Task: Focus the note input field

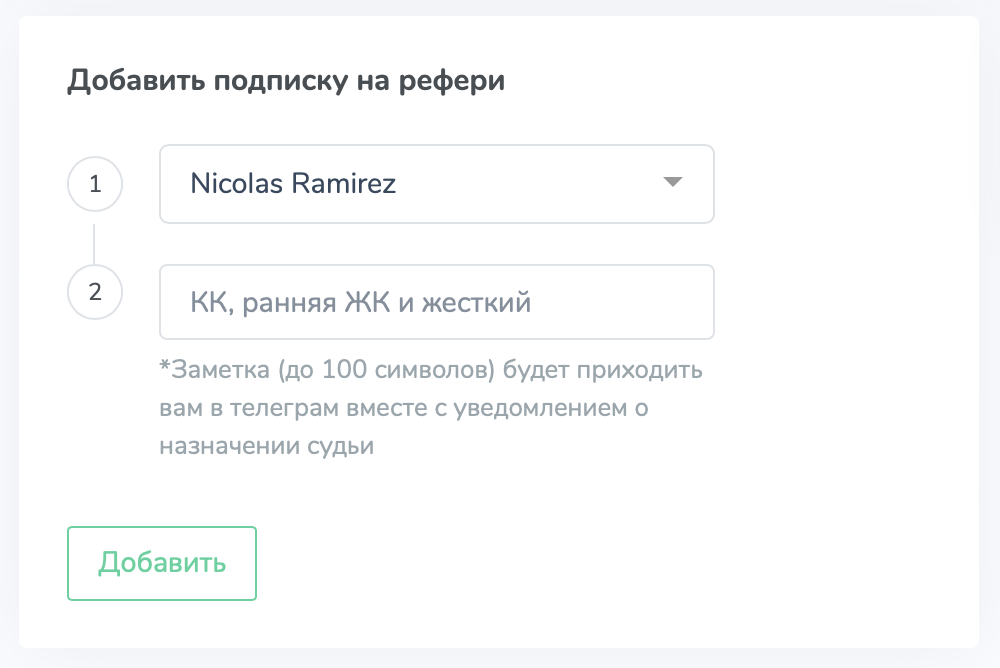Action: 437,302
